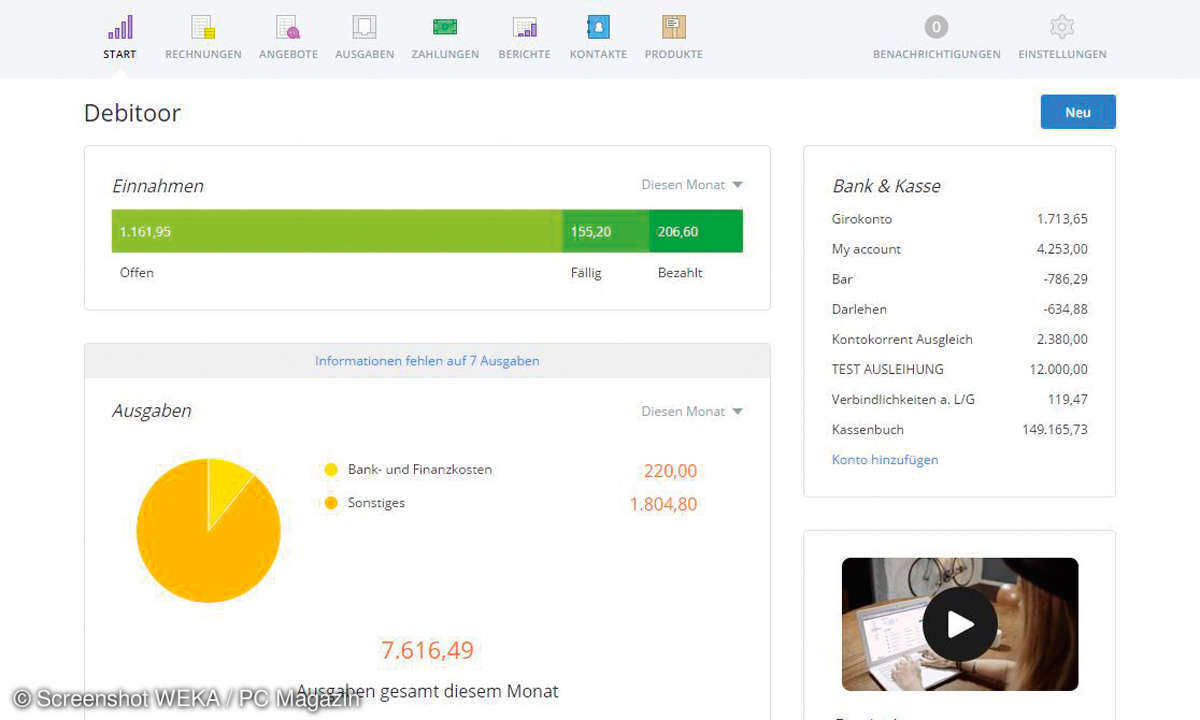Click the My account balance 4.253,00
Screen dimensions: 1200x720
pos(1062,249)
